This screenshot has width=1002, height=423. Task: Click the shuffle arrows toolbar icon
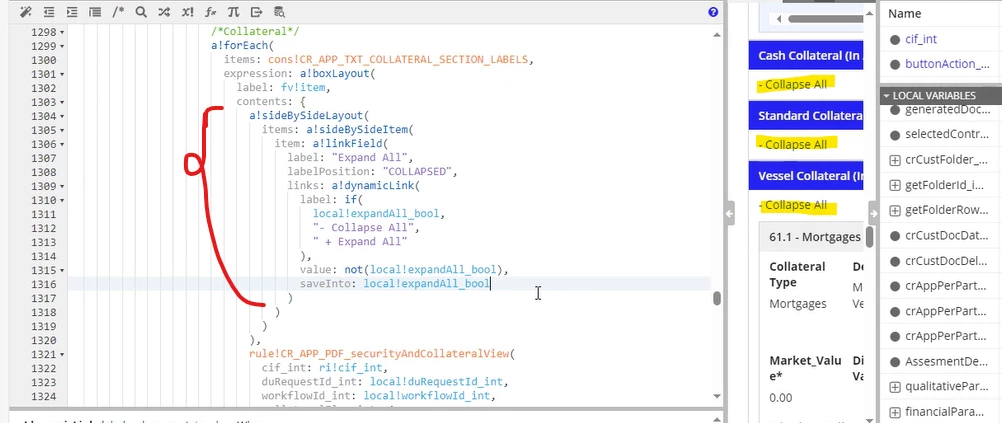pyautogui.click(x=164, y=12)
